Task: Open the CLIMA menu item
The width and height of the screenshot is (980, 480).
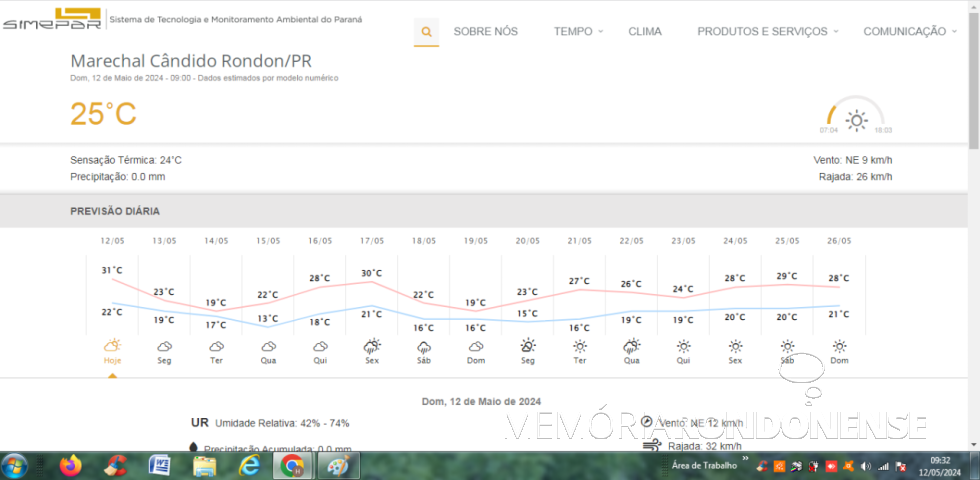Action: (x=645, y=32)
